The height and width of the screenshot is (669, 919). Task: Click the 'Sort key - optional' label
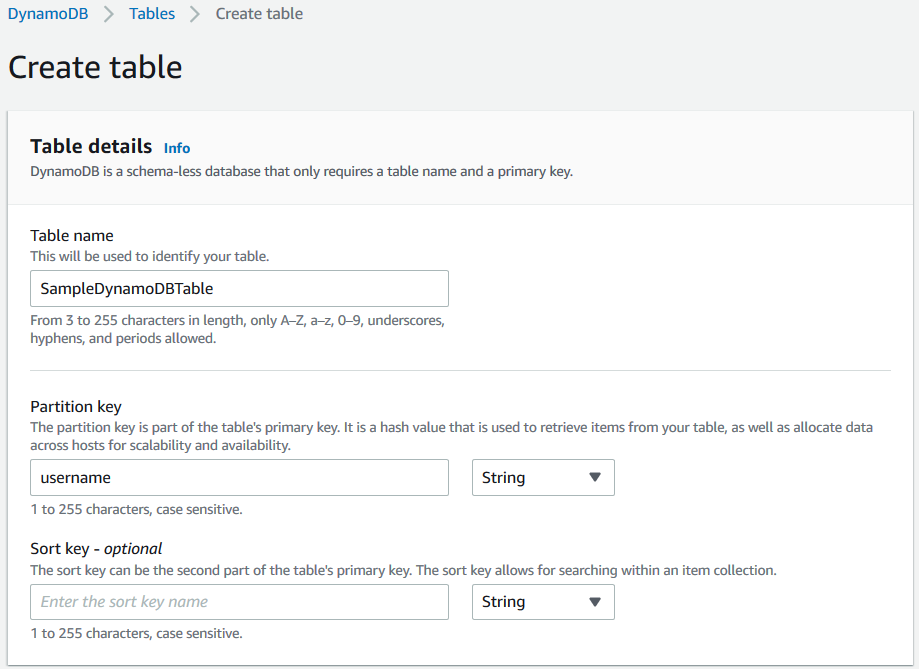[96, 549]
